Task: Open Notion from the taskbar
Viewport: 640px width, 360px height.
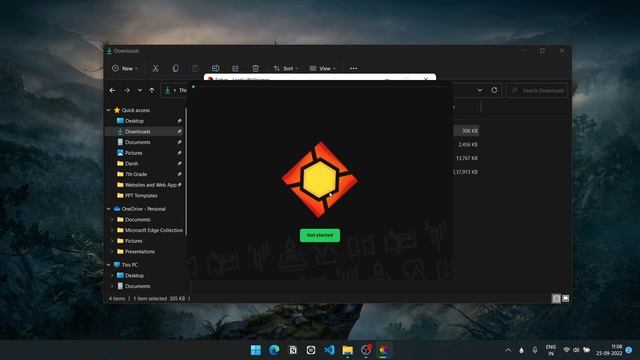Action: tap(293, 350)
